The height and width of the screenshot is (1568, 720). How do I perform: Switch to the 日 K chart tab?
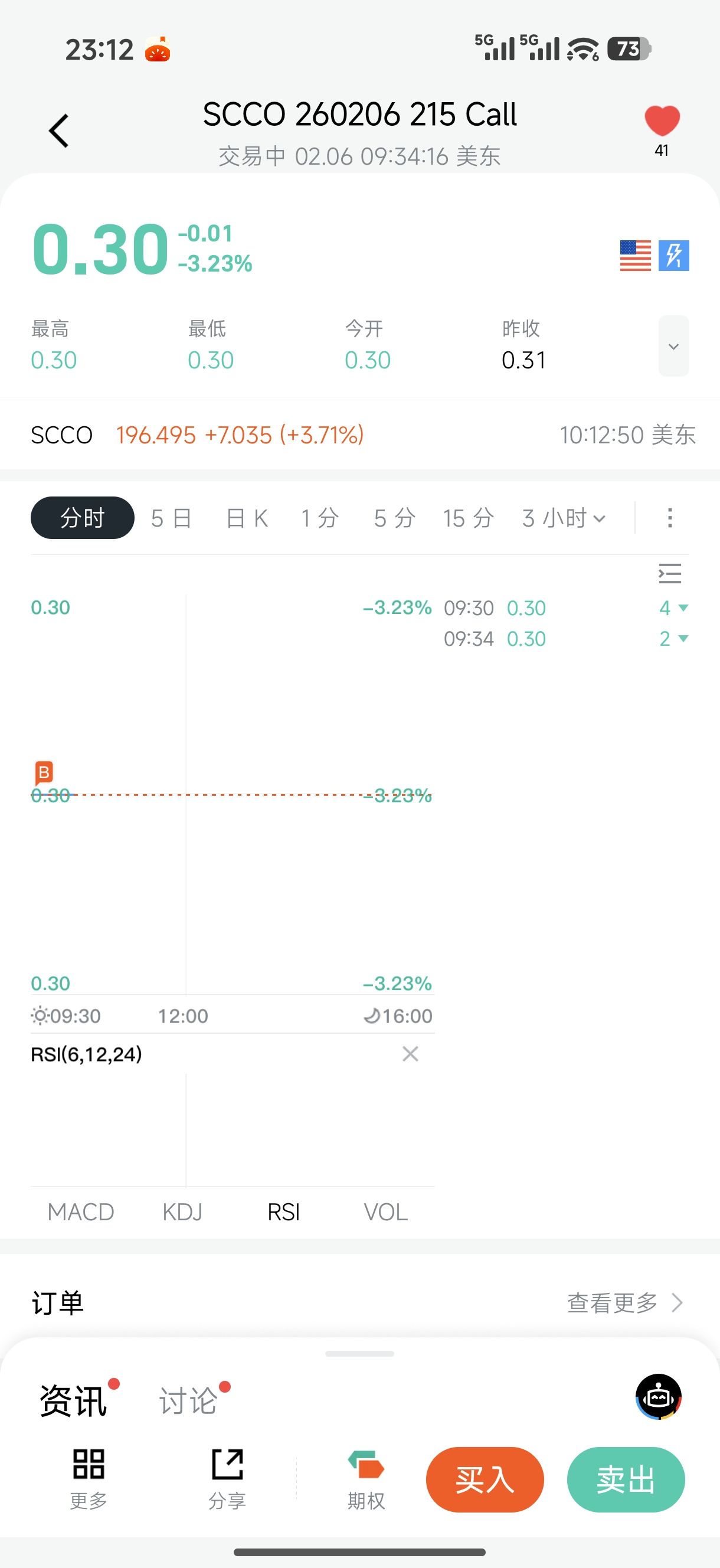point(247,518)
